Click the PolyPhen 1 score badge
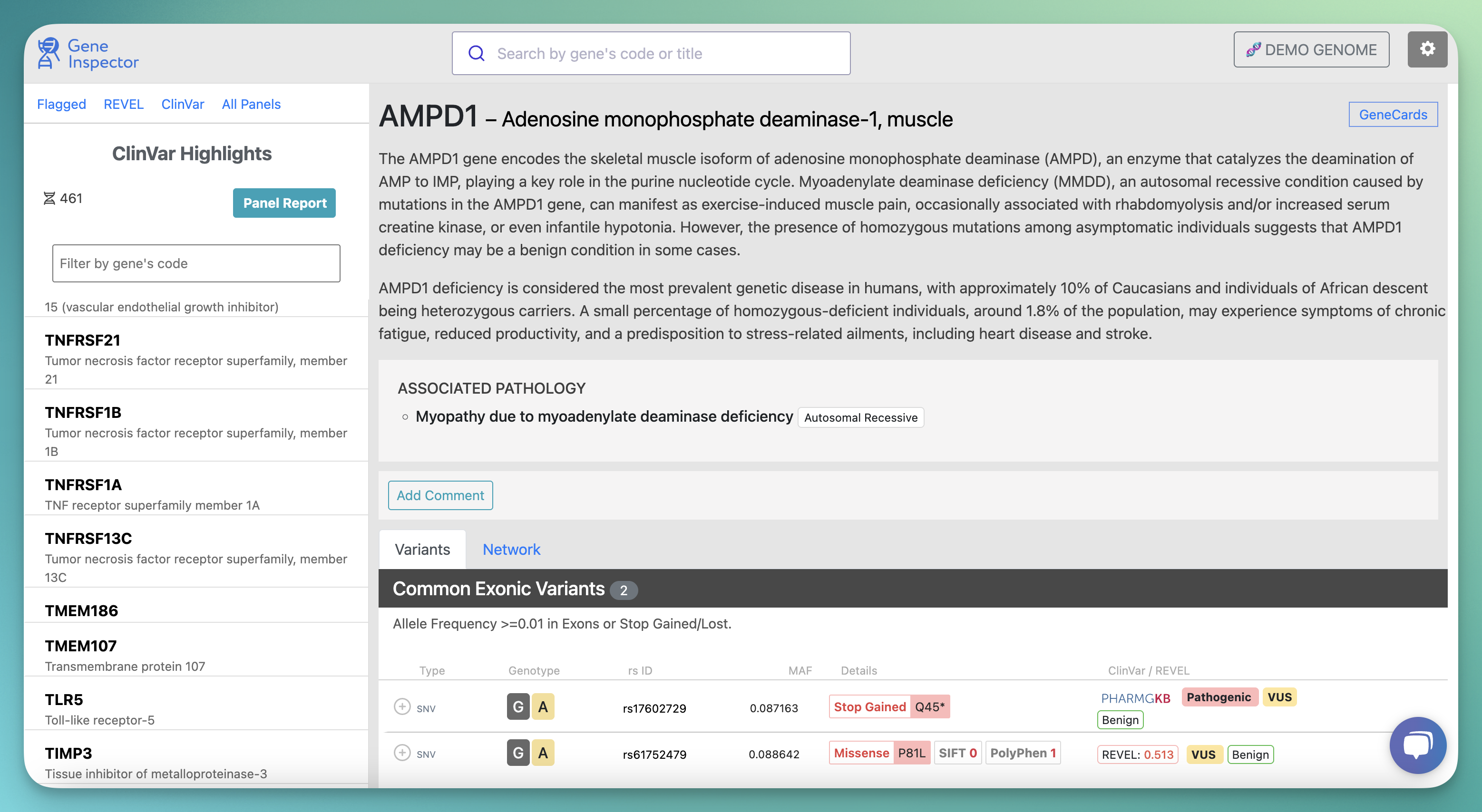The image size is (1482, 812). tap(1023, 753)
